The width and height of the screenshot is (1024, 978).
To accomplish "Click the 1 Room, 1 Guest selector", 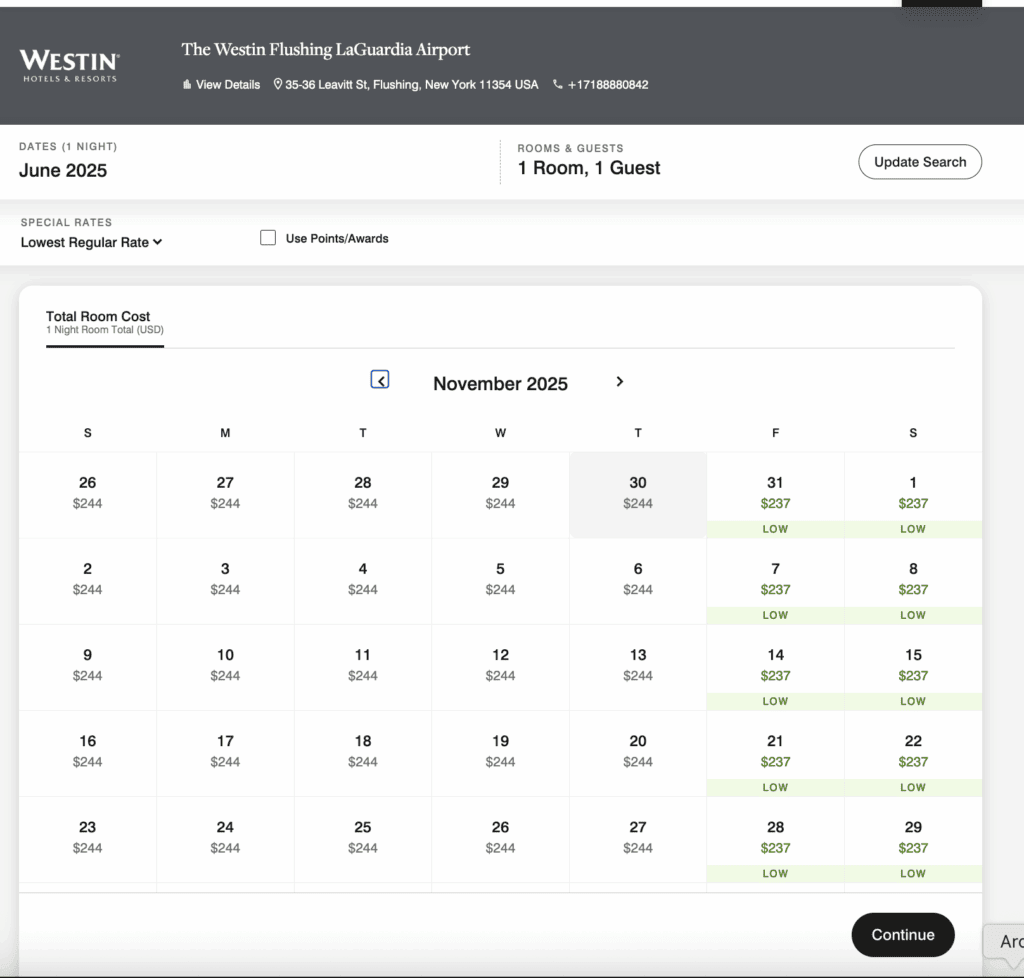I will [x=588, y=168].
